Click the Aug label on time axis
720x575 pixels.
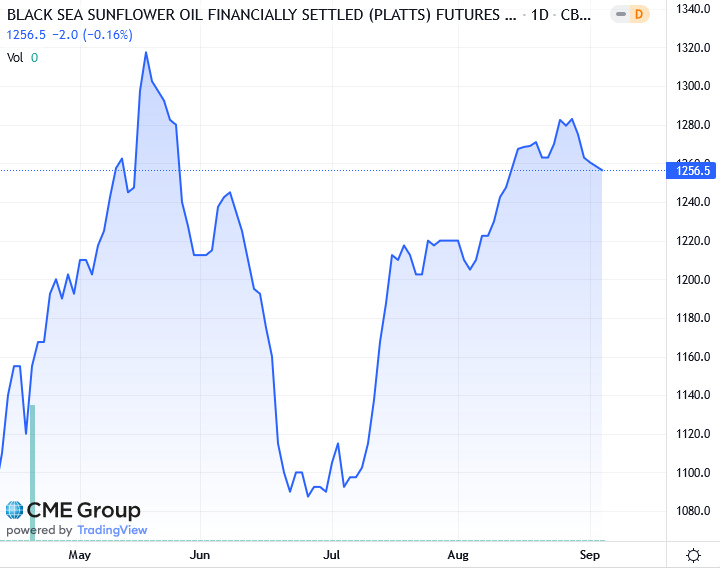pyautogui.click(x=458, y=554)
